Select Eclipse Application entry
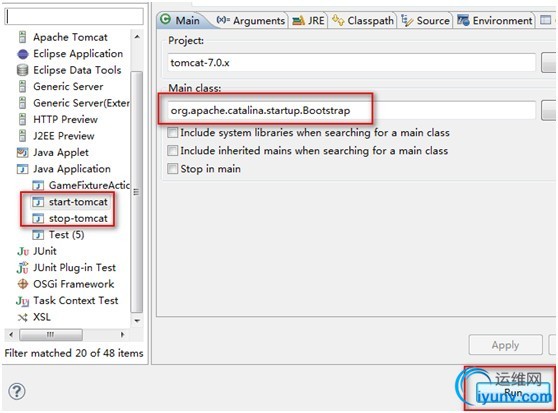Viewport: 558px width, 413px height. pos(78,54)
